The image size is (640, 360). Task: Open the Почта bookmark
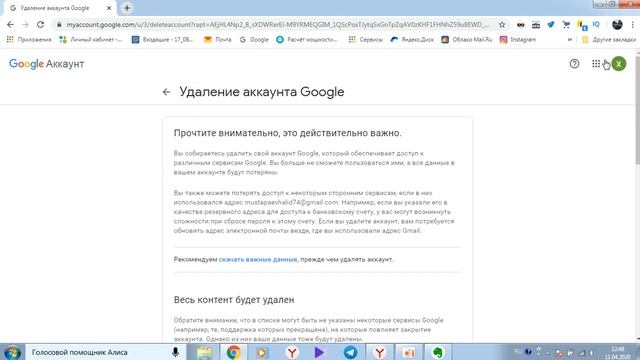pos(218,40)
